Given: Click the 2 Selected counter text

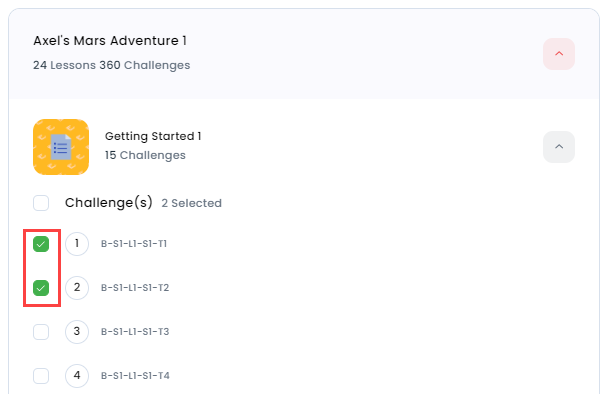Looking at the screenshot, I should [x=192, y=203].
